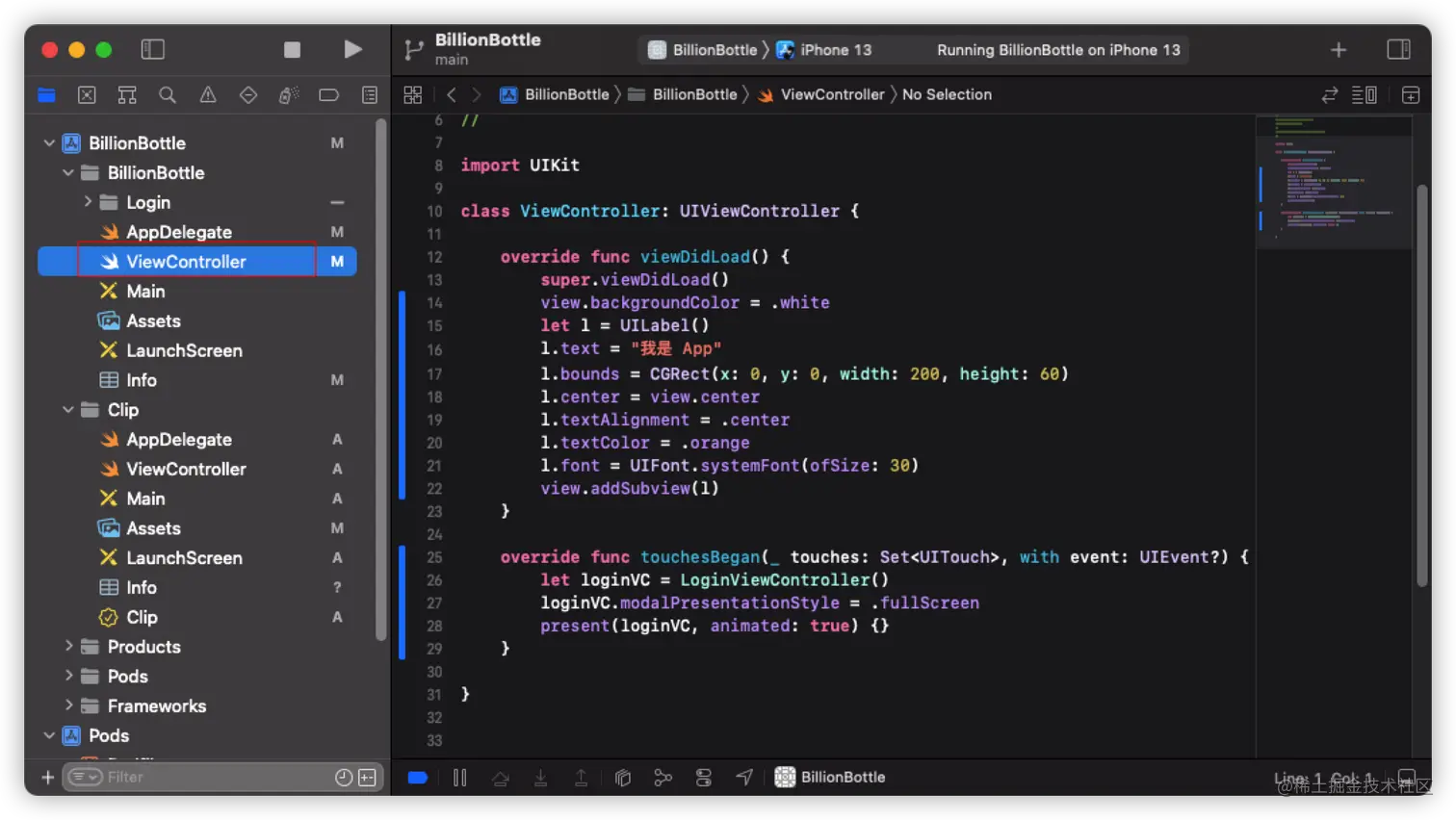Screen dimensions: 1456x820
Task: Toggle the navigator sidebar visibility
Action: tap(153, 49)
